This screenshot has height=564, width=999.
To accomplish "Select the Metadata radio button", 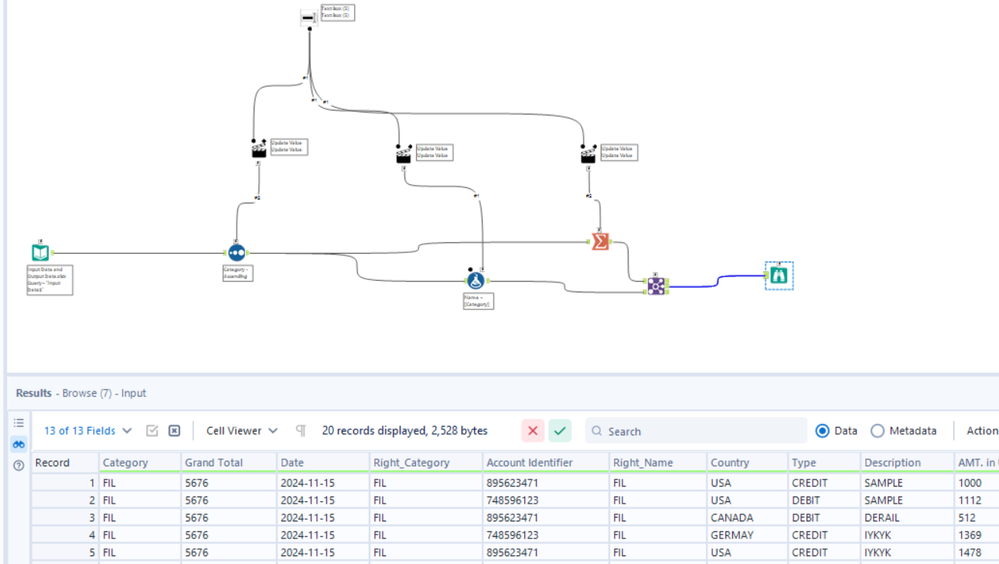I will click(877, 431).
